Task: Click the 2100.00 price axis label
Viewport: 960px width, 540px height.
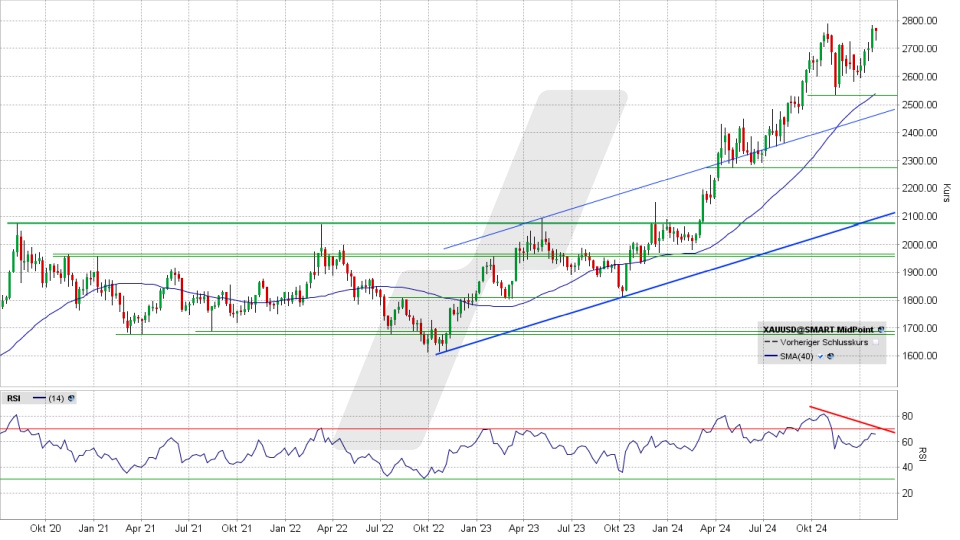Action: click(920, 217)
